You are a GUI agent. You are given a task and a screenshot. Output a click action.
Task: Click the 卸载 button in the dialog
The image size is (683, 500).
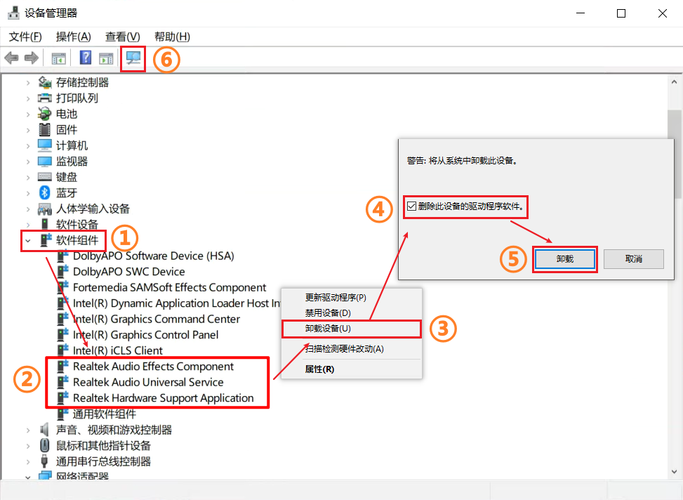(564, 259)
